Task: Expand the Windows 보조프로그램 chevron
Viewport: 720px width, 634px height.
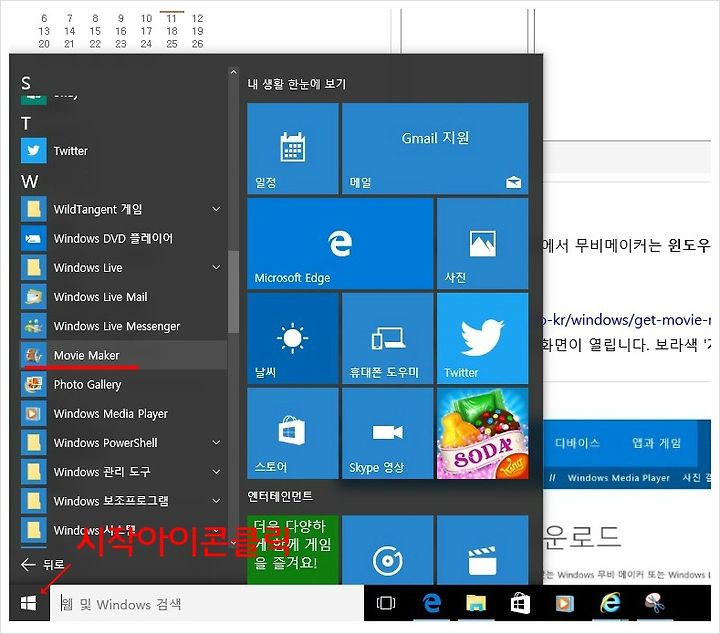Action: (x=216, y=501)
